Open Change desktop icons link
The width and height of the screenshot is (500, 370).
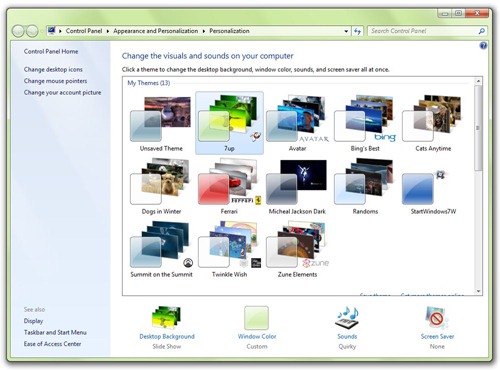coord(53,69)
